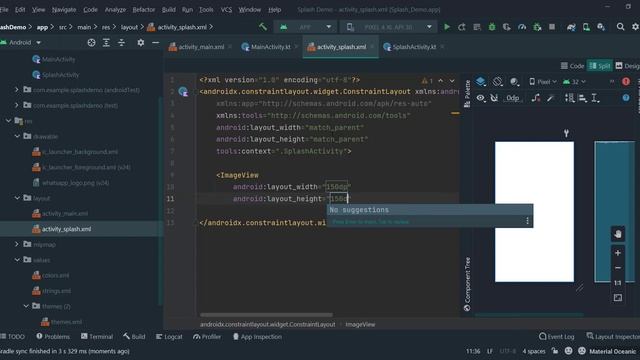Click the align widgets icon
The width and height of the screenshot is (640, 360).
click(x=582, y=98)
